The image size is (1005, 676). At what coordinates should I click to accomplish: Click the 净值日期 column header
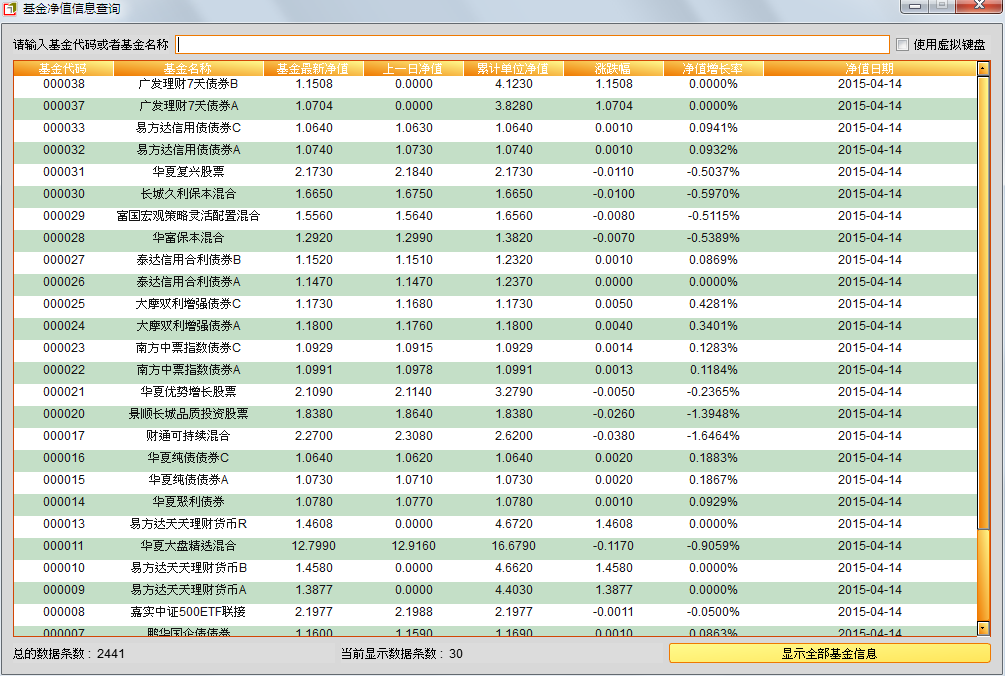[x=869, y=69]
